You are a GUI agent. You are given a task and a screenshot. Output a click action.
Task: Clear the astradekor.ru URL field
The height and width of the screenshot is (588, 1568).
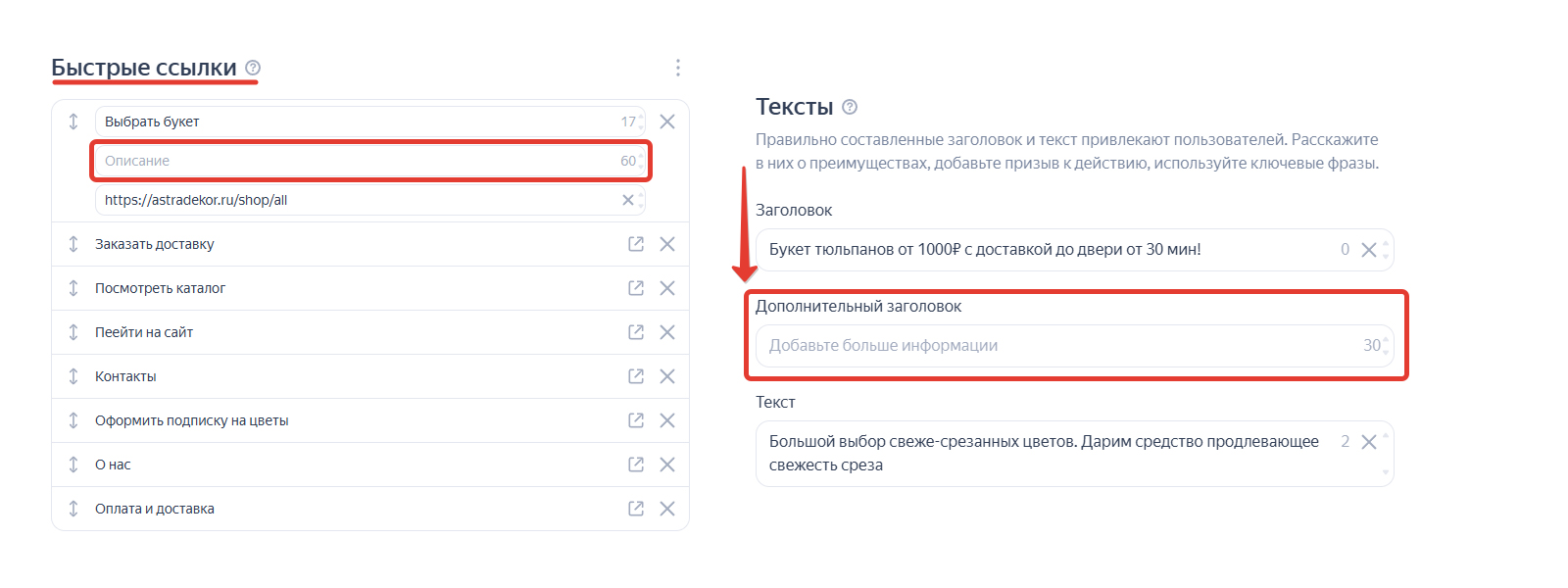point(628,200)
